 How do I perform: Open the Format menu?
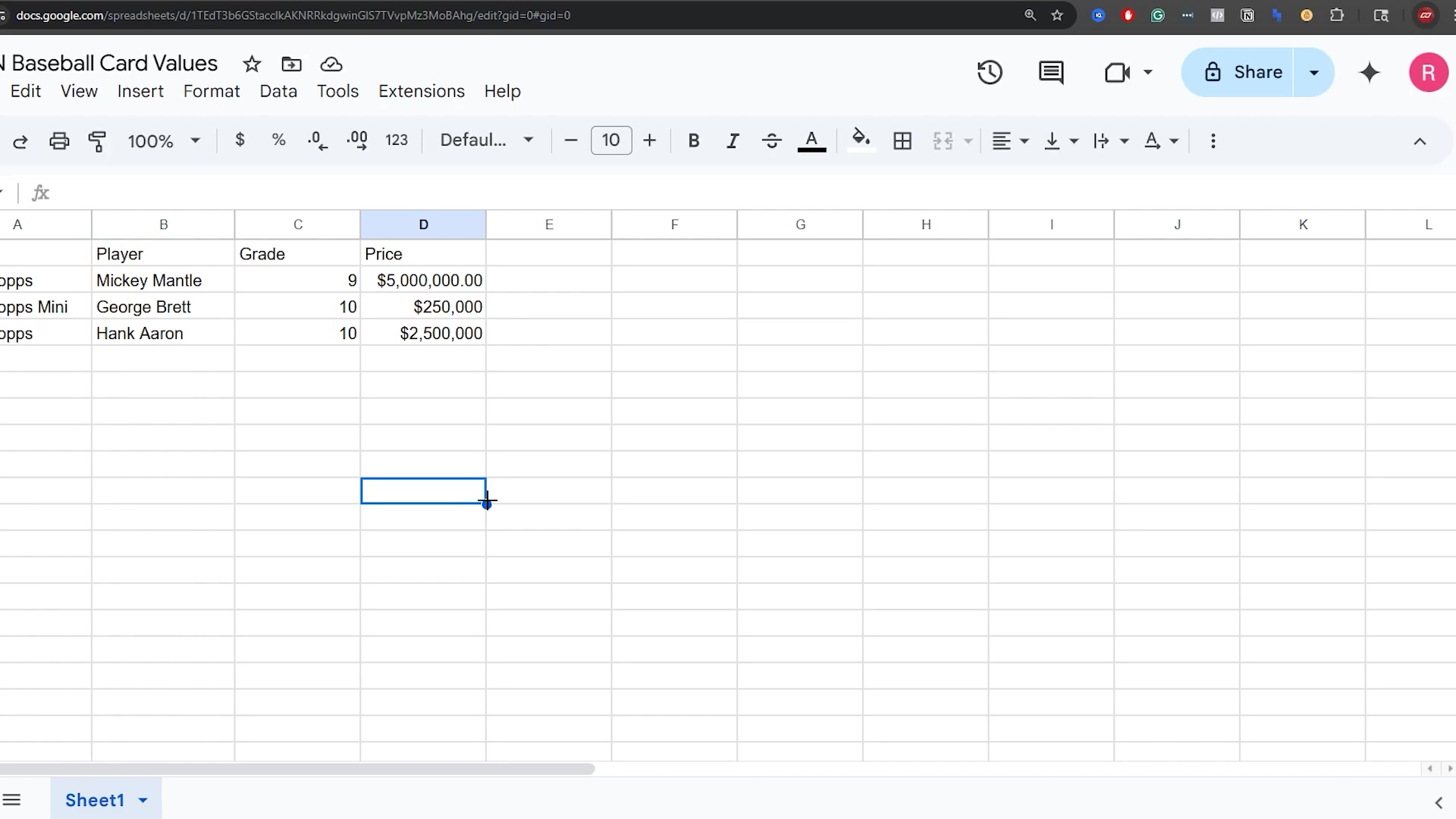click(212, 91)
